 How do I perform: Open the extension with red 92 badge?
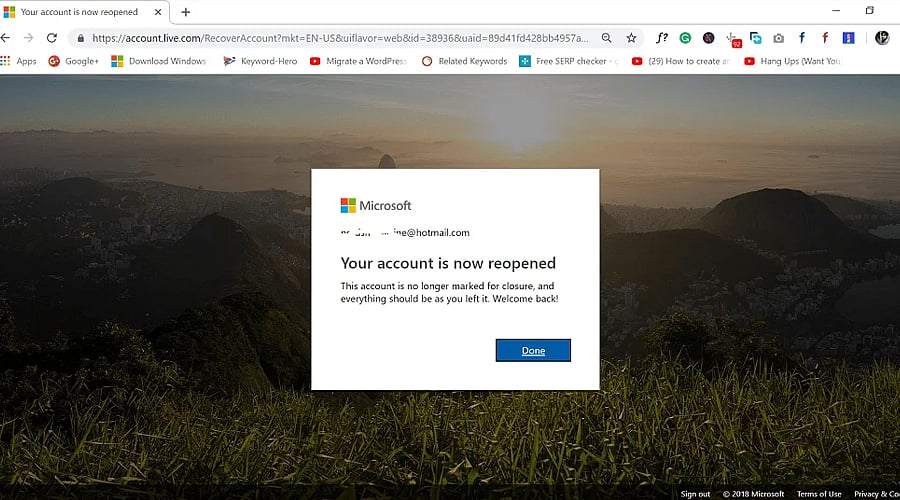733,39
